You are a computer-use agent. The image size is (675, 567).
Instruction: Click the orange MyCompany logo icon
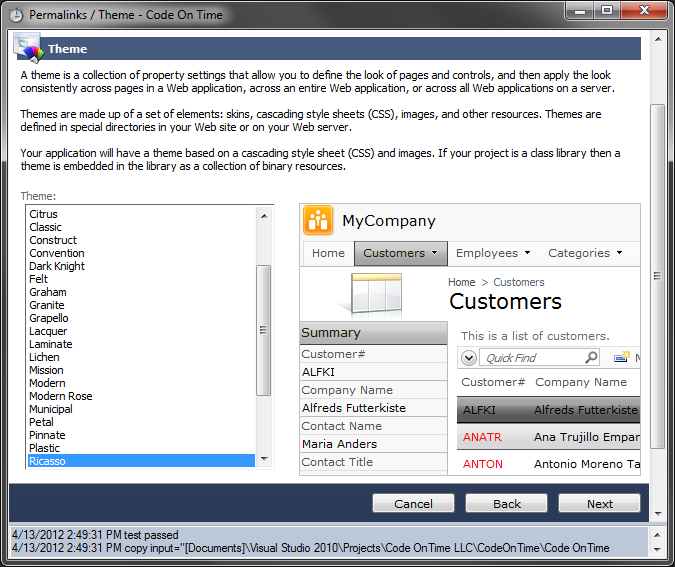click(x=318, y=220)
